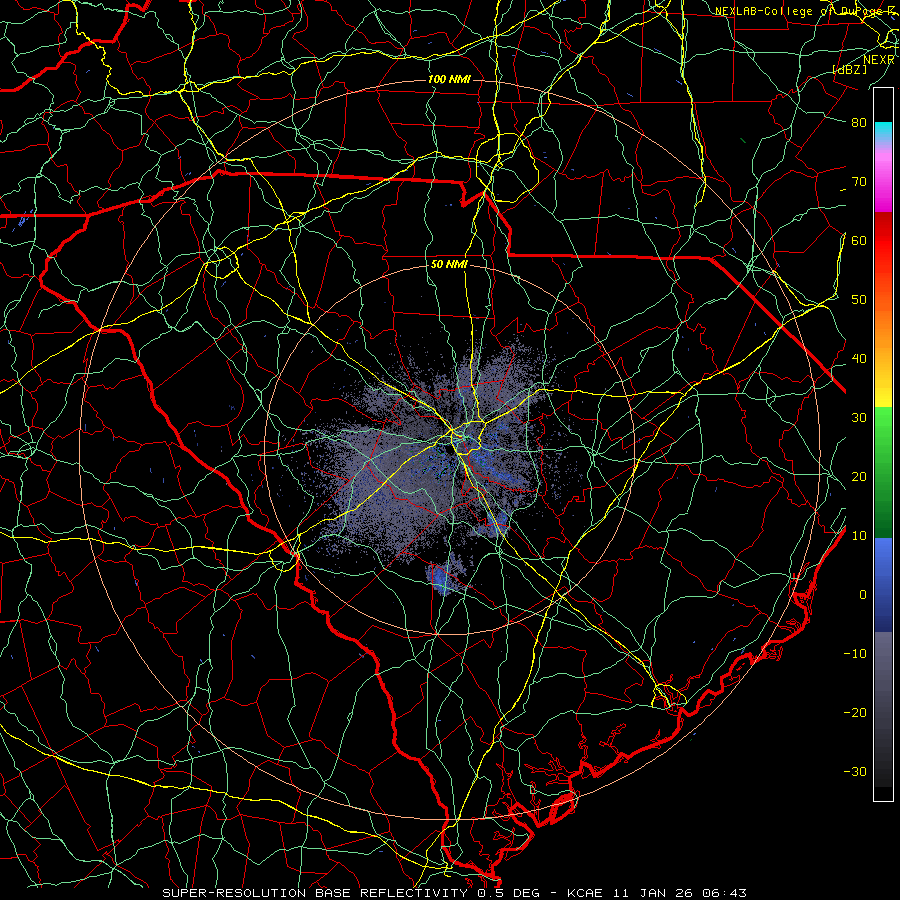Click the dBZ units label above the scale
The height and width of the screenshot is (900, 900).
pyautogui.click(x=849, y=69)
